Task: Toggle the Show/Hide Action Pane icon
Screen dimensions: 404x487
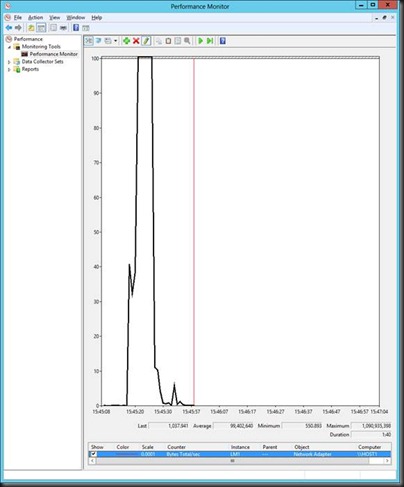Action: 86,28
